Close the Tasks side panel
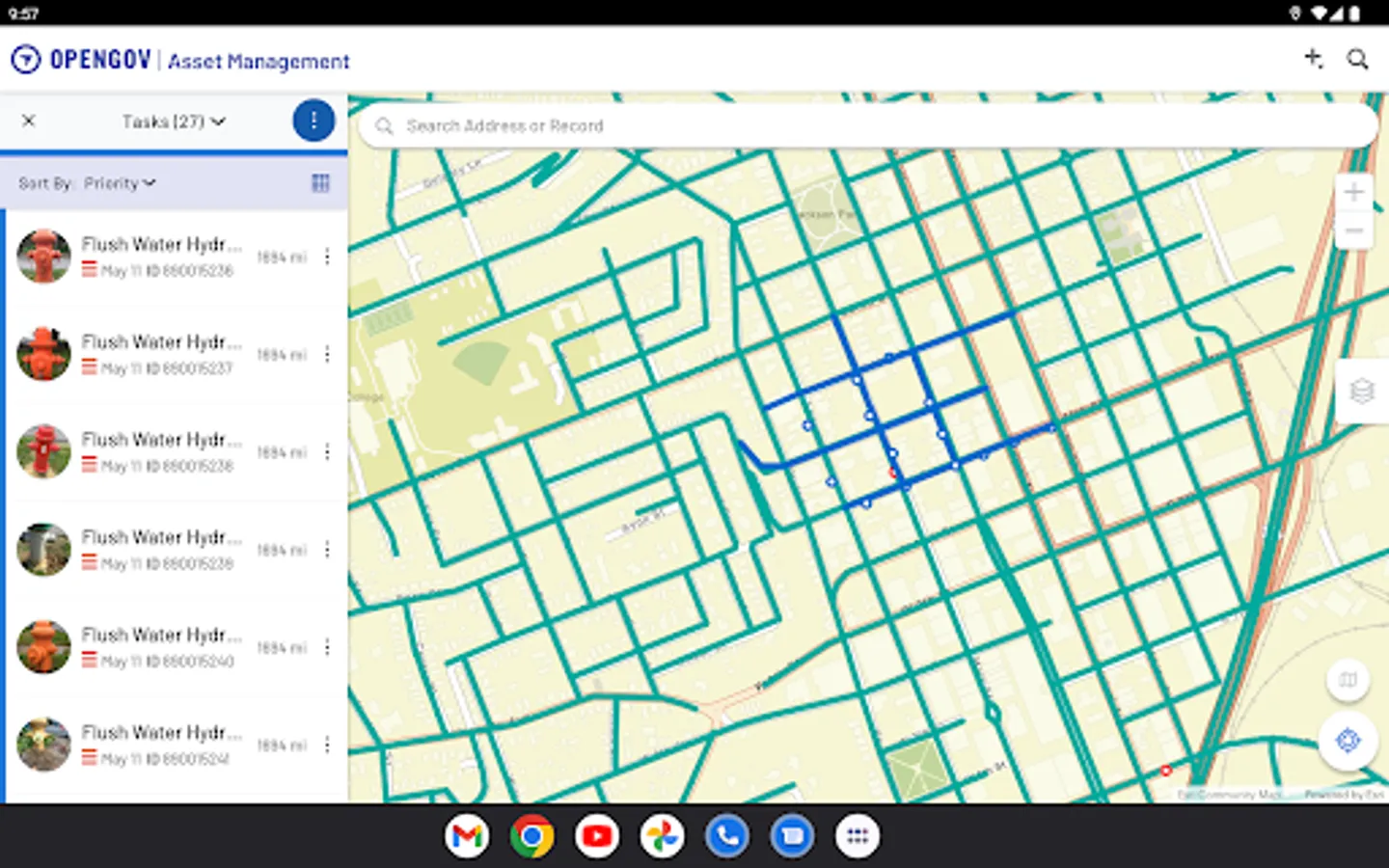The width and height of the screenshot is (1389, 868). pos(29,121)
